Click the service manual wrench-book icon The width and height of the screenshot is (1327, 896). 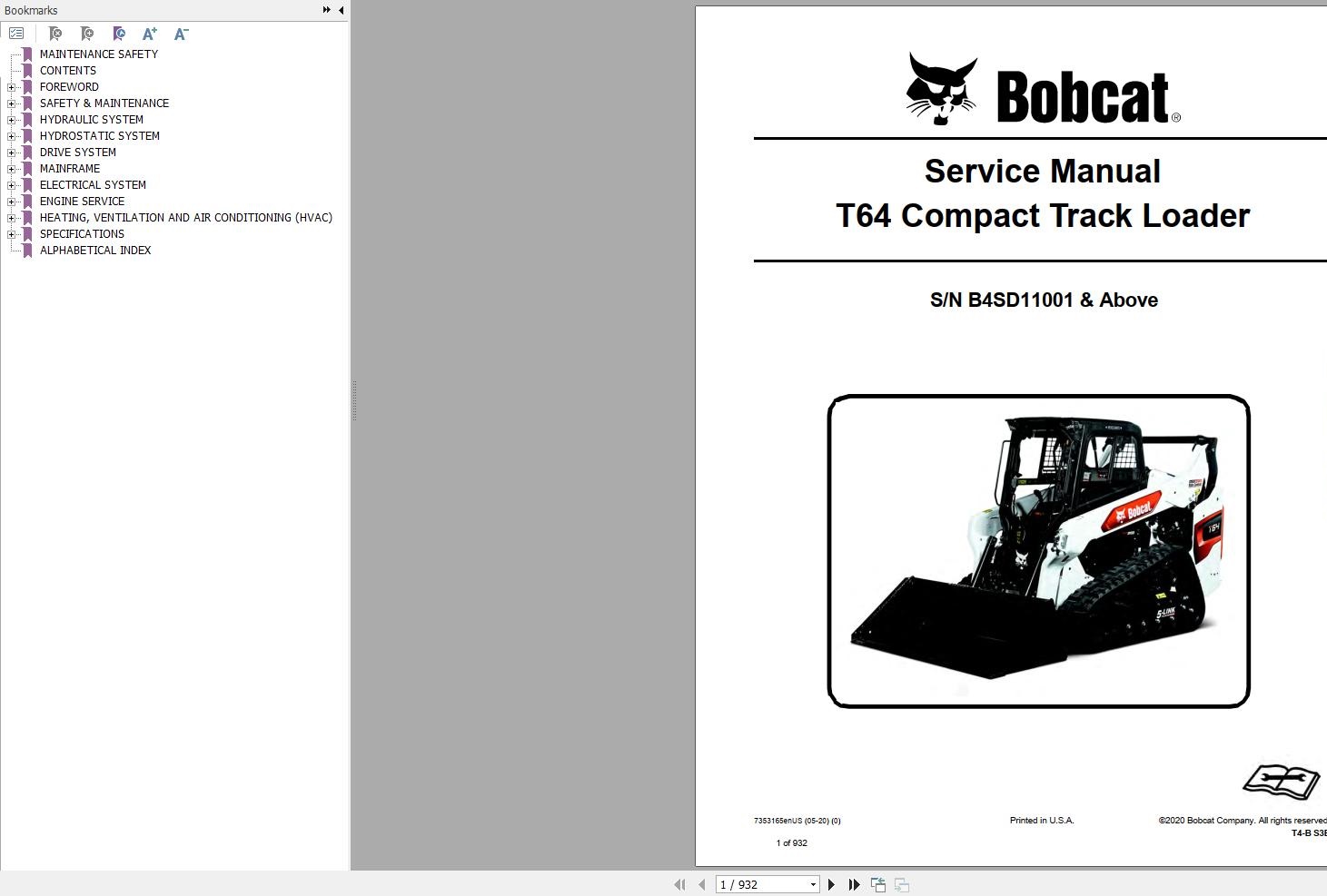[x=1282, y=781]
